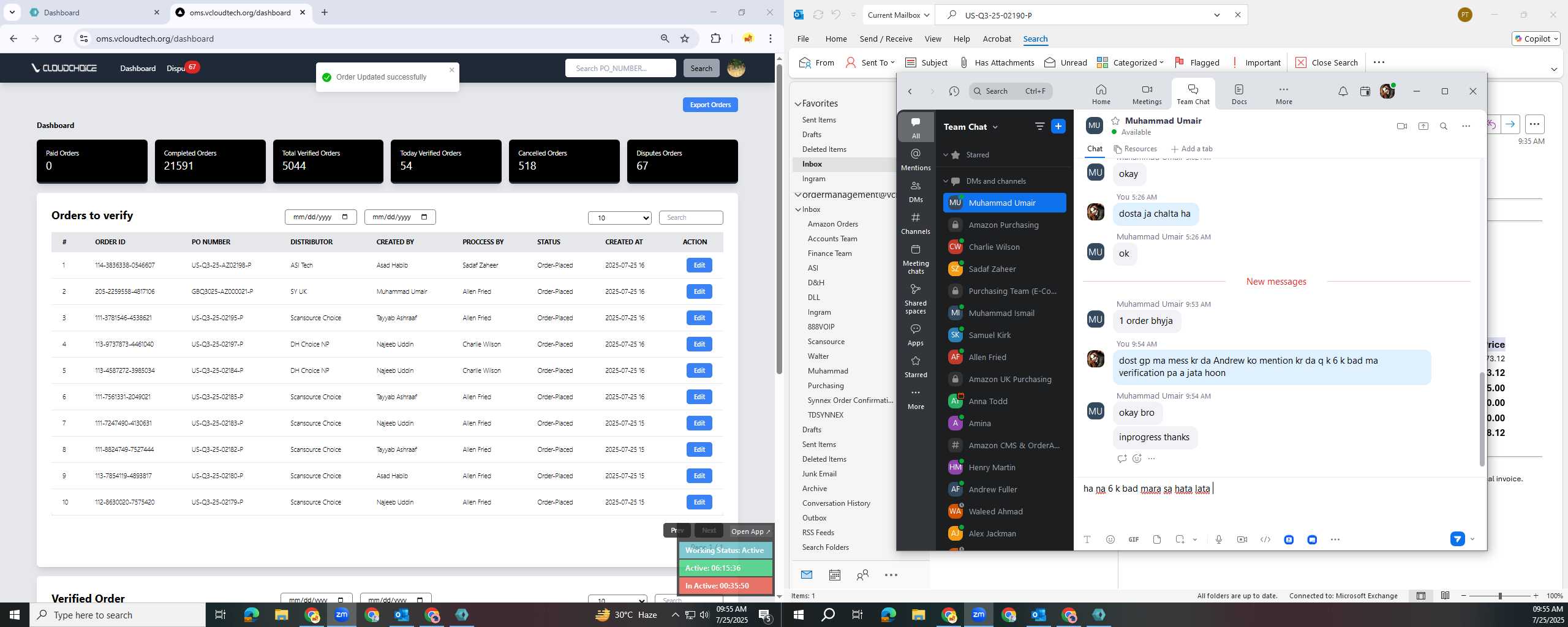Open Sadaf Zaheer chat in Zoom
The height and width of the screenshot is (627, 1568).
coord(1005,269)
